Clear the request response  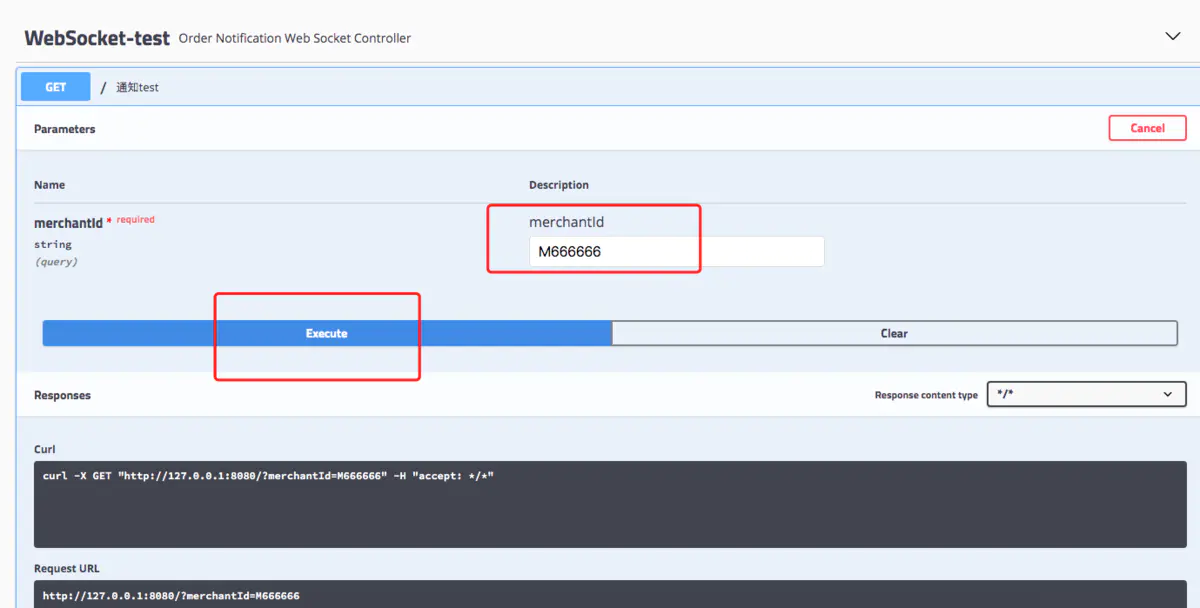[x=894, y=333]
